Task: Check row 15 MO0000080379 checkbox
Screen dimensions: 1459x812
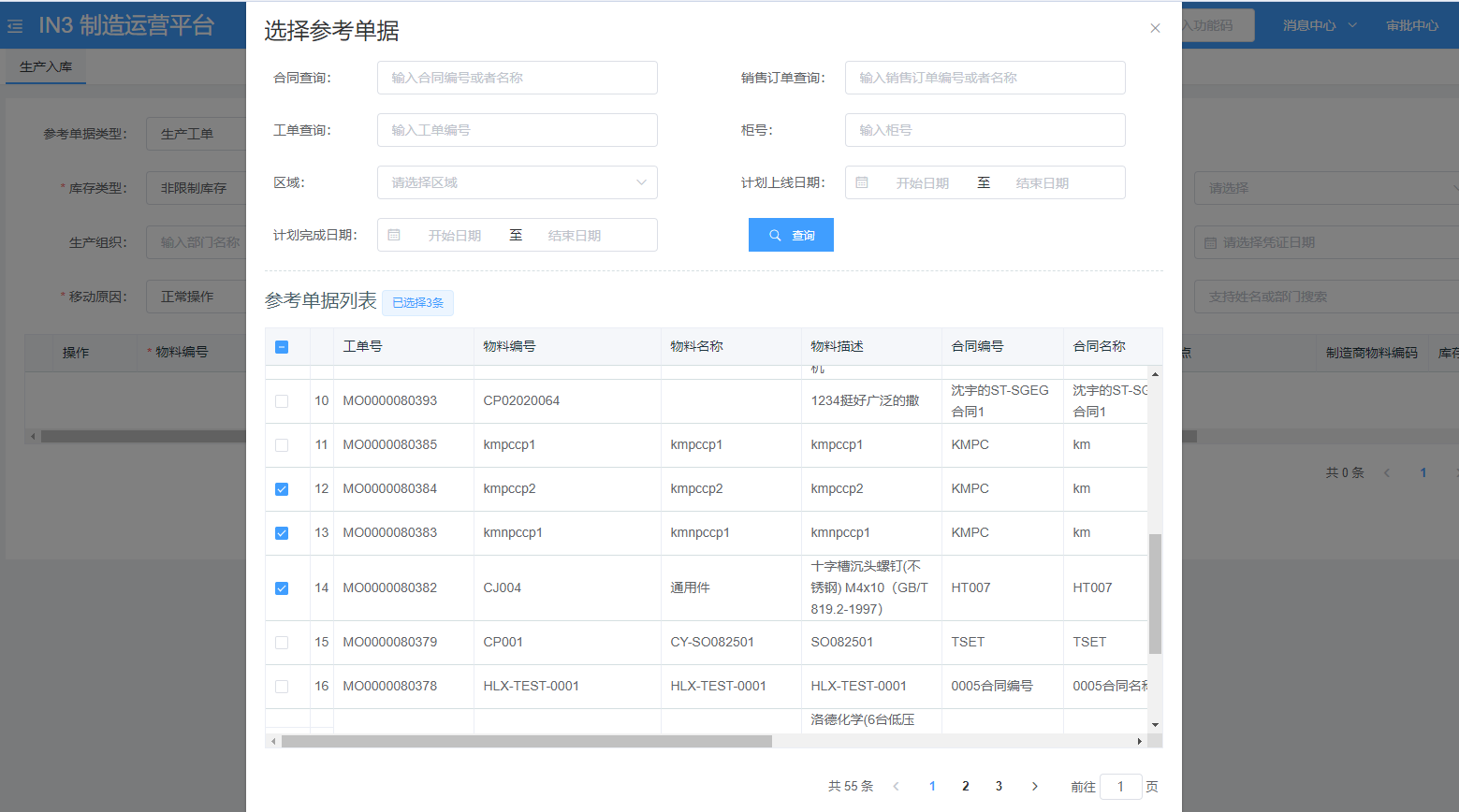Action: click(x=282, y=643)
